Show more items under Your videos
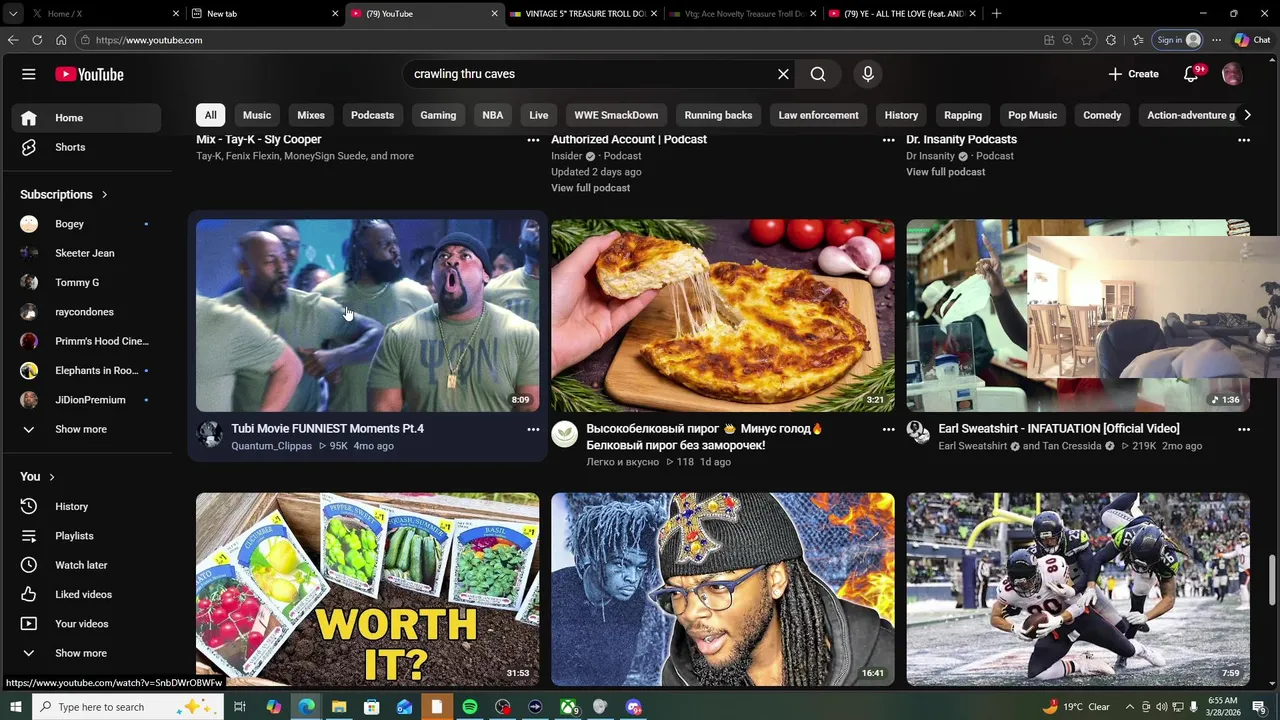This screenshot has width=1280, height=720. point(87,653)
